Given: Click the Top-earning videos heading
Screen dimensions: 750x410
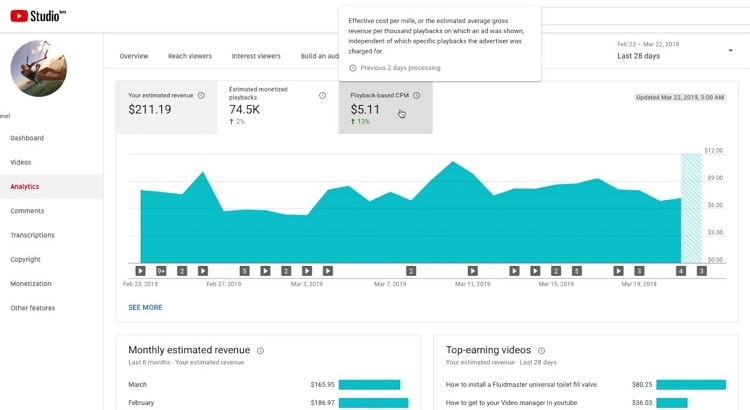Looking at the screenshot, I should pyautogui.click(x=488, y=350).
